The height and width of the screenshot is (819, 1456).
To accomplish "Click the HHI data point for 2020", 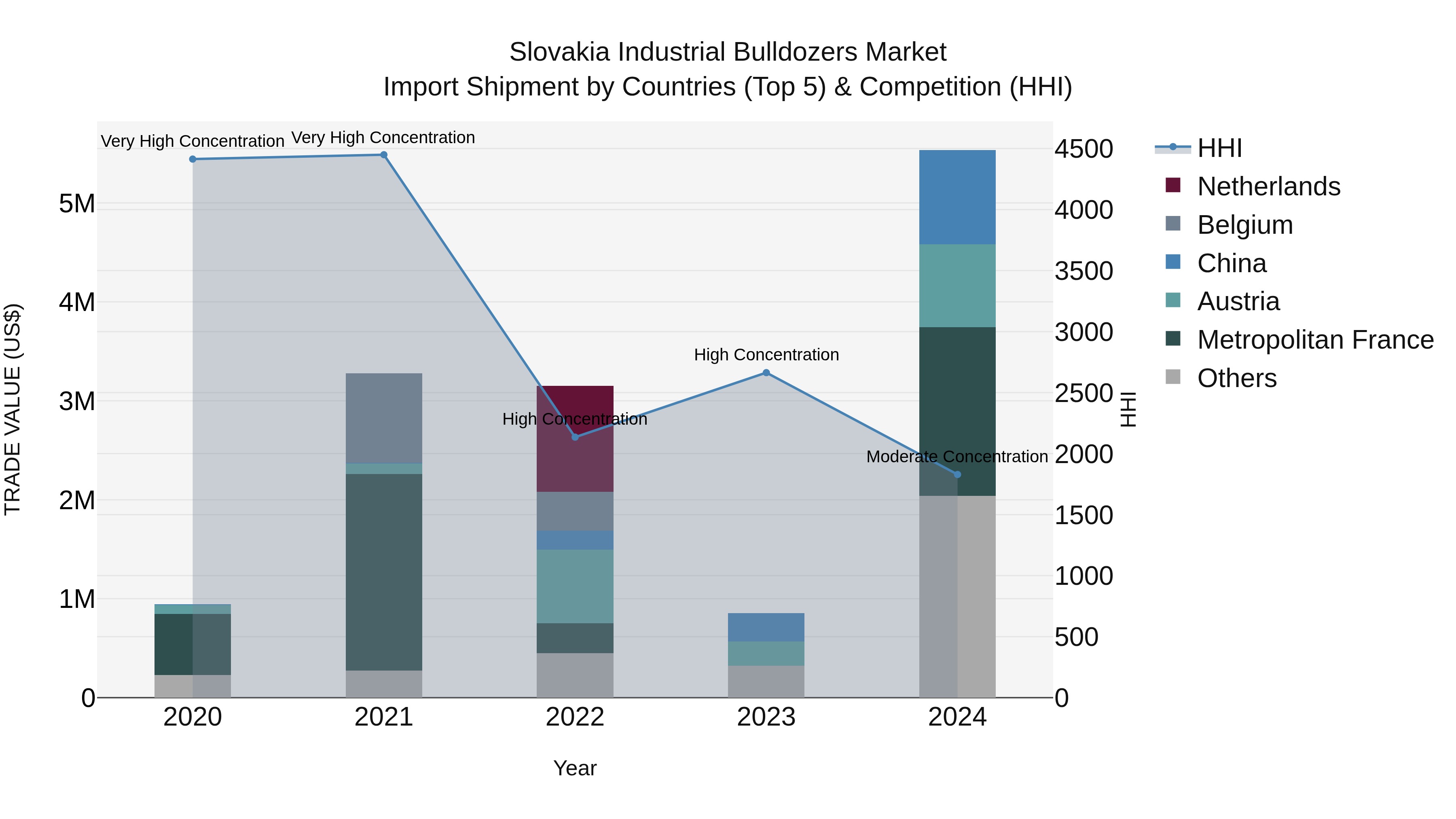I will [193, 159].
